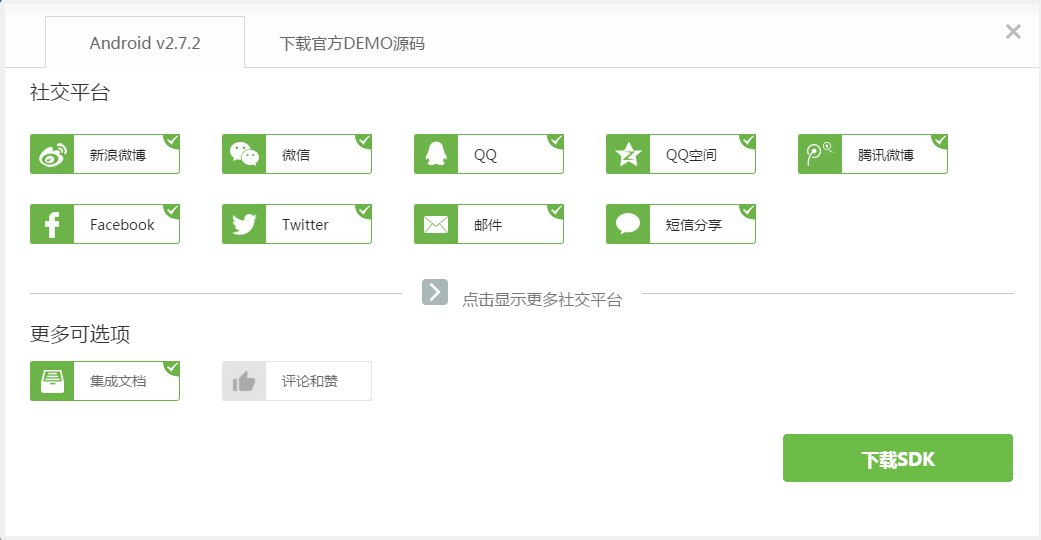
Task: Toggle the 邮件 platform label
Action: point(488,225)
